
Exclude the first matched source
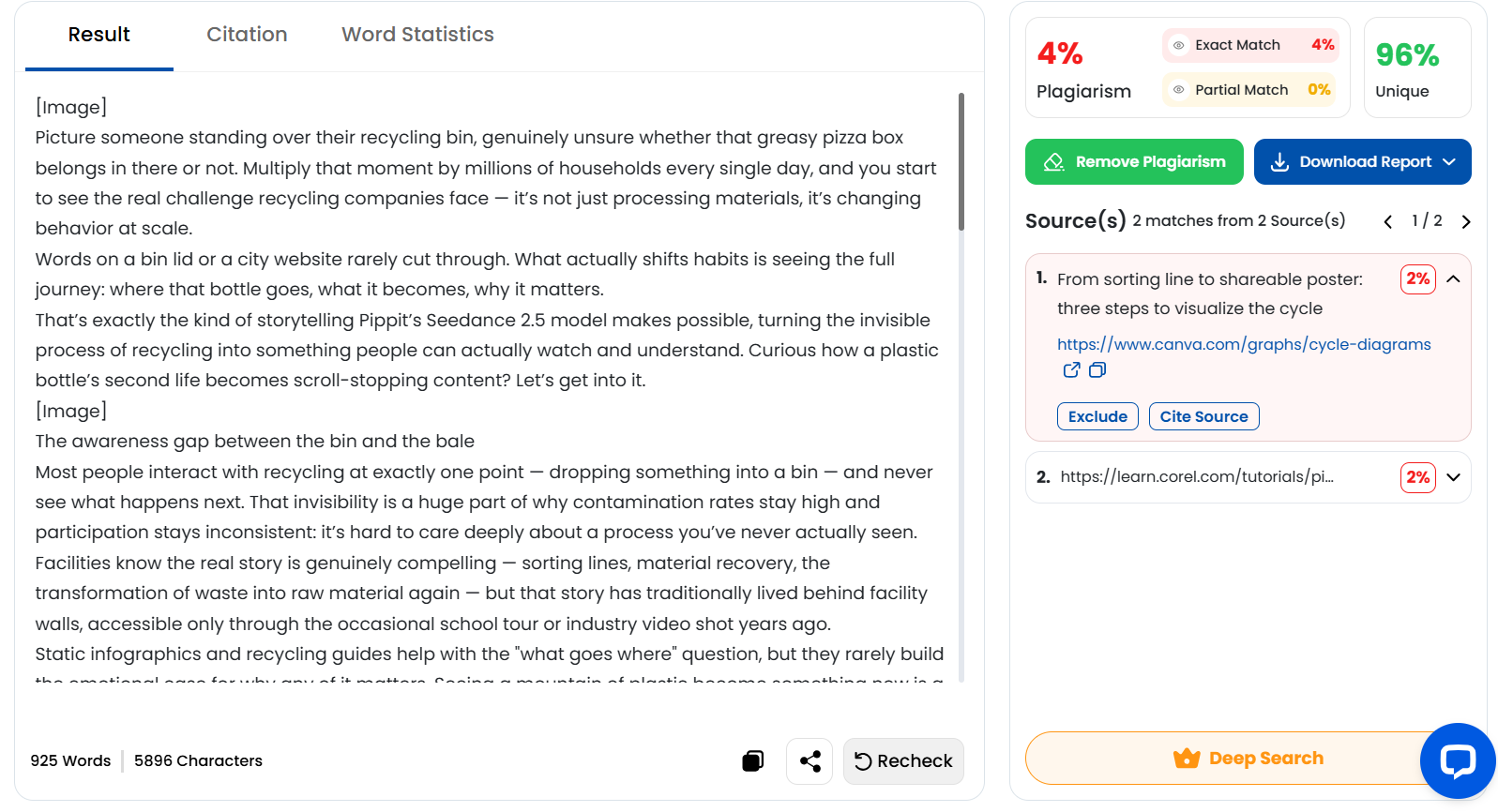(1097, 416)
